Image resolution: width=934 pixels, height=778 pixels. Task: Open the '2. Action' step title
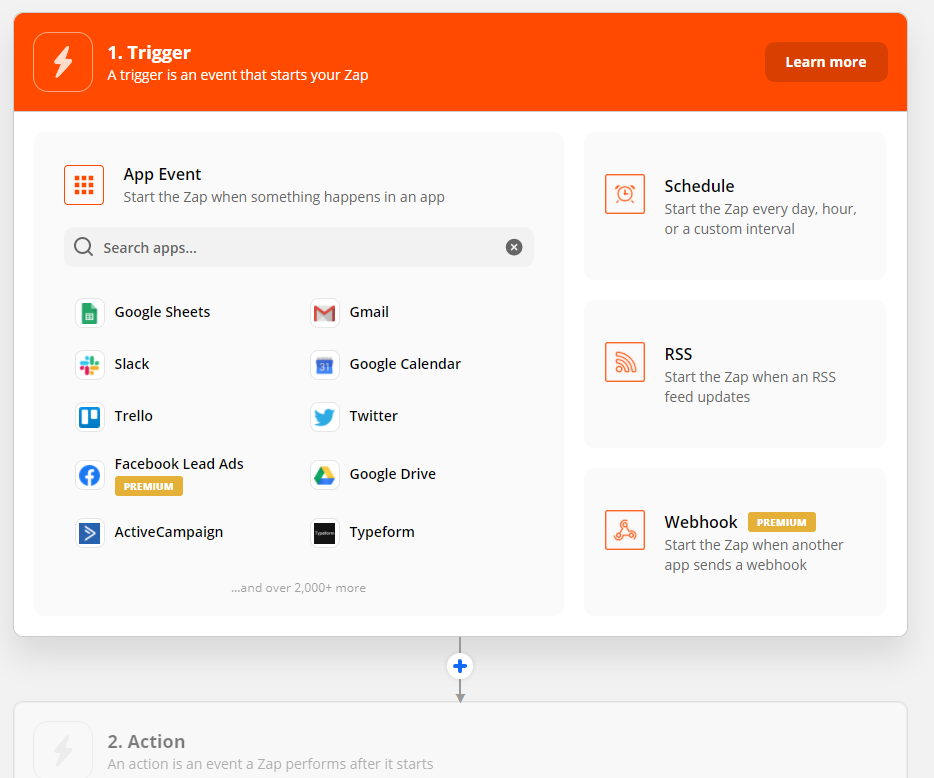pyautogui.click(x=146, y=741)
